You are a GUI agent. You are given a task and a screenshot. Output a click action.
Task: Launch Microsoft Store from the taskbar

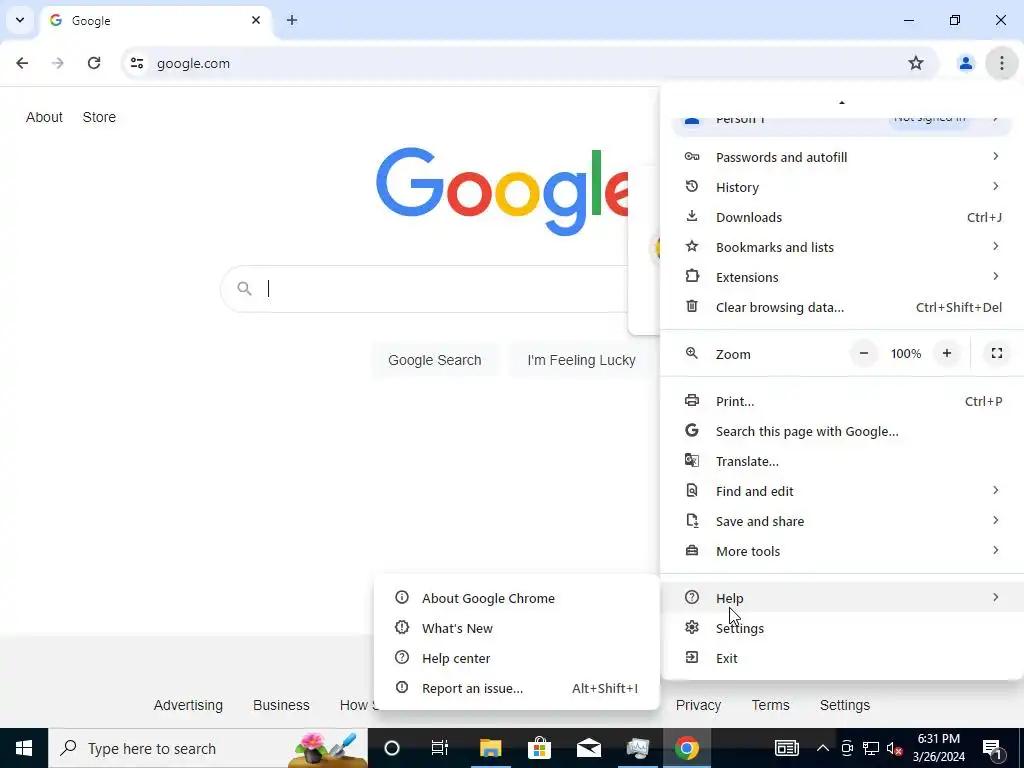pos(539,748)
